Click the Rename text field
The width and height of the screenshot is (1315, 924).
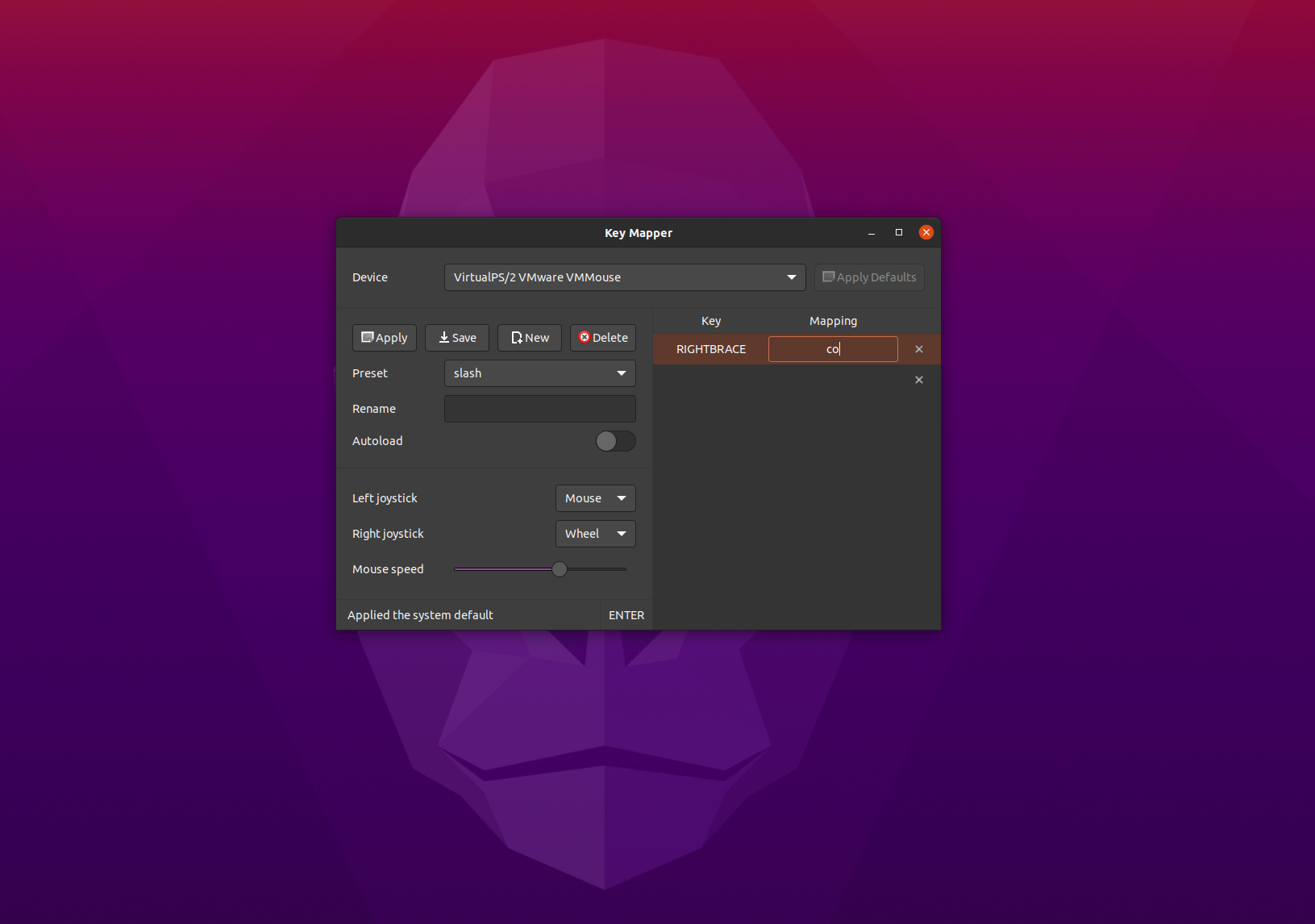[x=539, y=408]
